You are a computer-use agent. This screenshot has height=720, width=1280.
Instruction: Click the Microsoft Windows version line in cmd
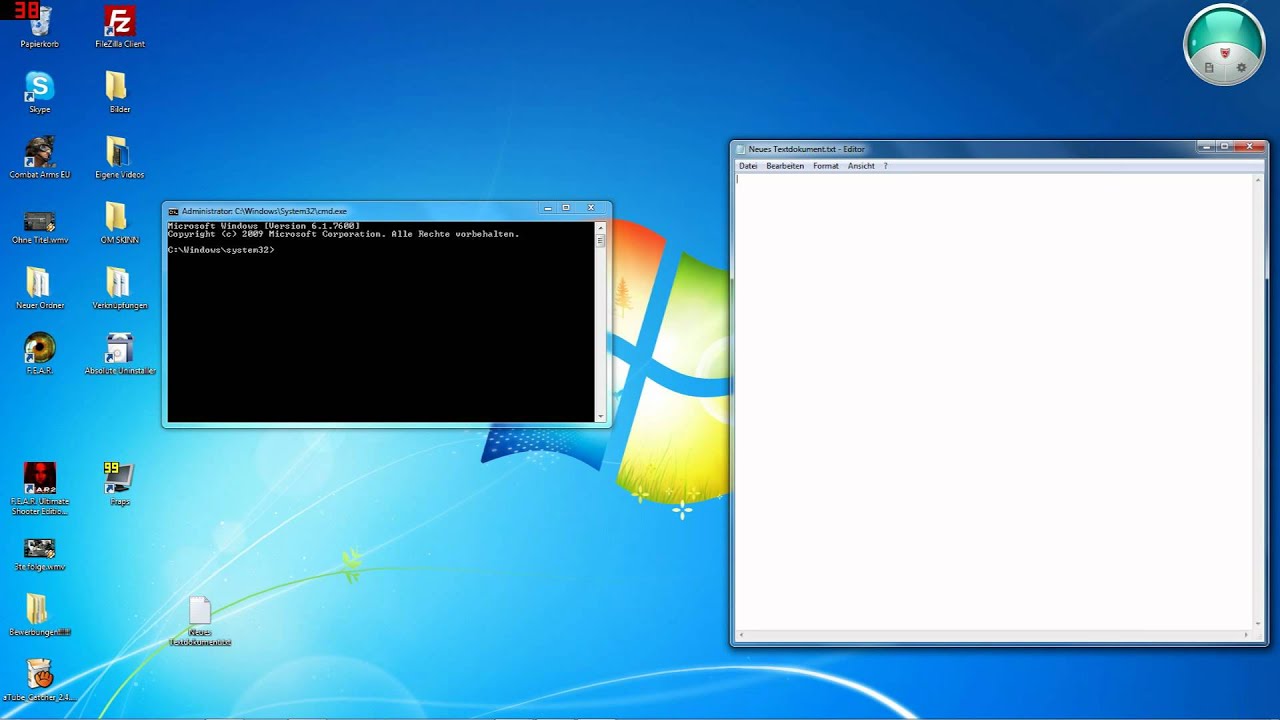[x=264, y=226]
